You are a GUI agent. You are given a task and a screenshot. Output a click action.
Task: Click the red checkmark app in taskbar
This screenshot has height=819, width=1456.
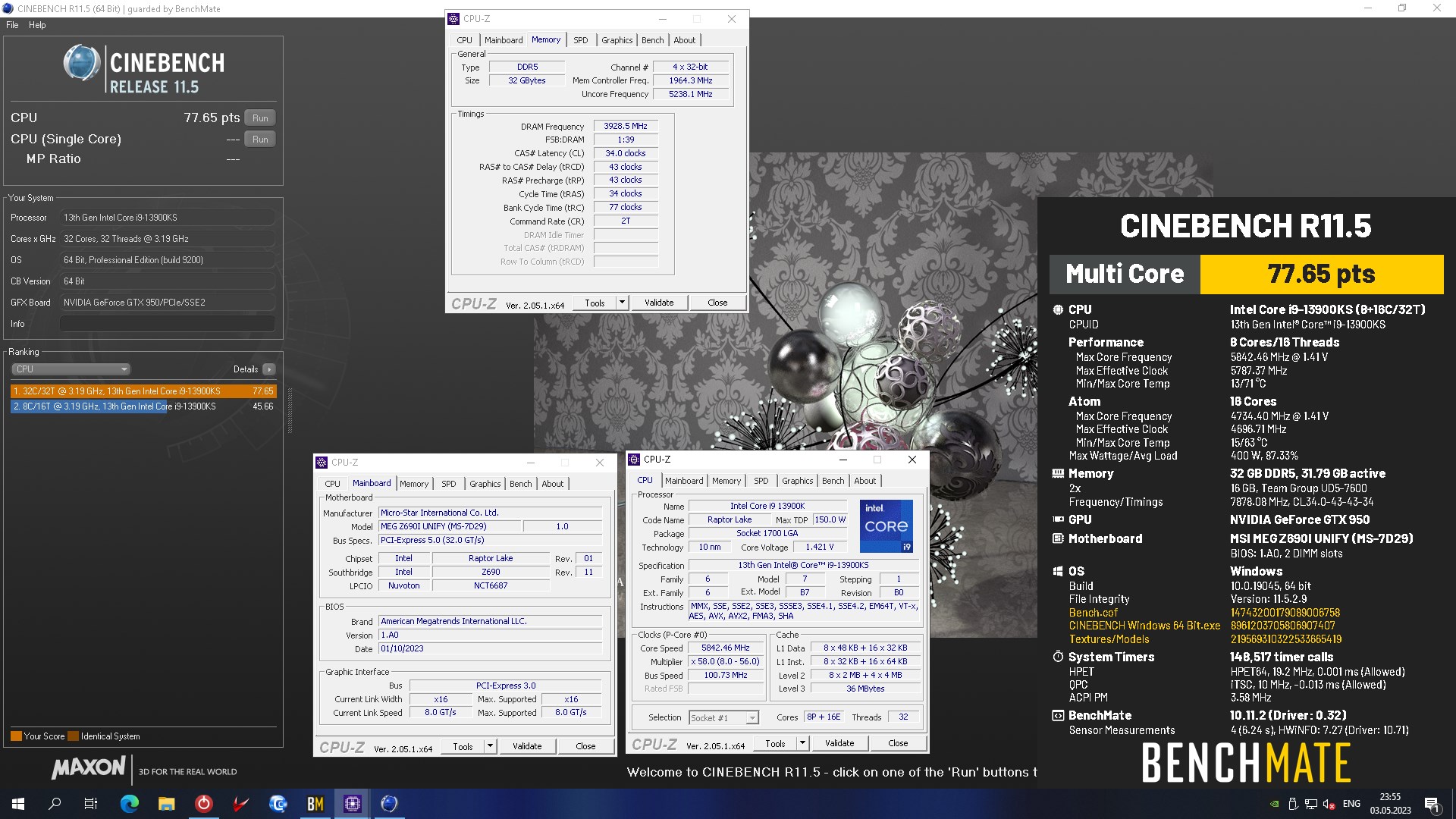[x=241, y=804]
